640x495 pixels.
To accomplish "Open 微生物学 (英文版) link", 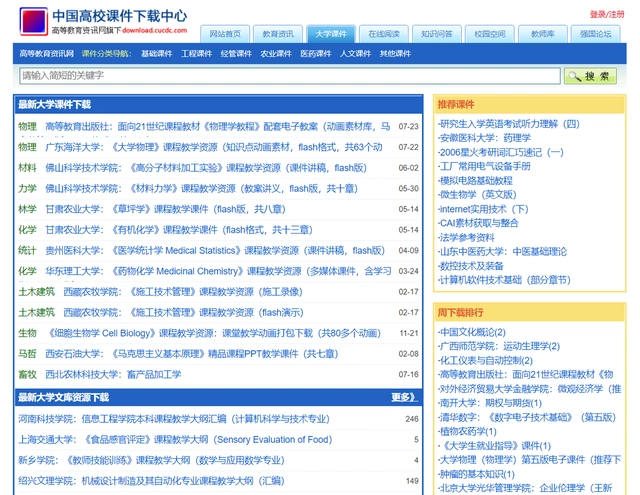I will click(478, 195).
